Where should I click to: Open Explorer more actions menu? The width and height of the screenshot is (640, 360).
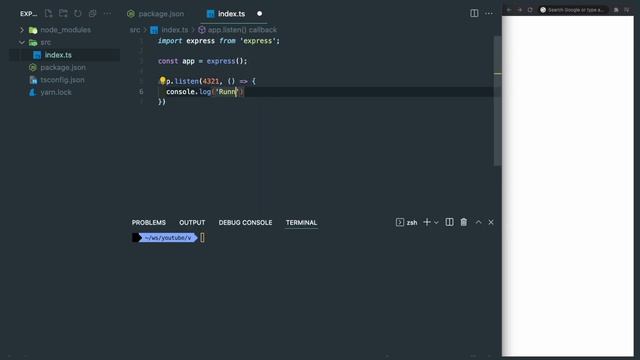pos(107,13)
